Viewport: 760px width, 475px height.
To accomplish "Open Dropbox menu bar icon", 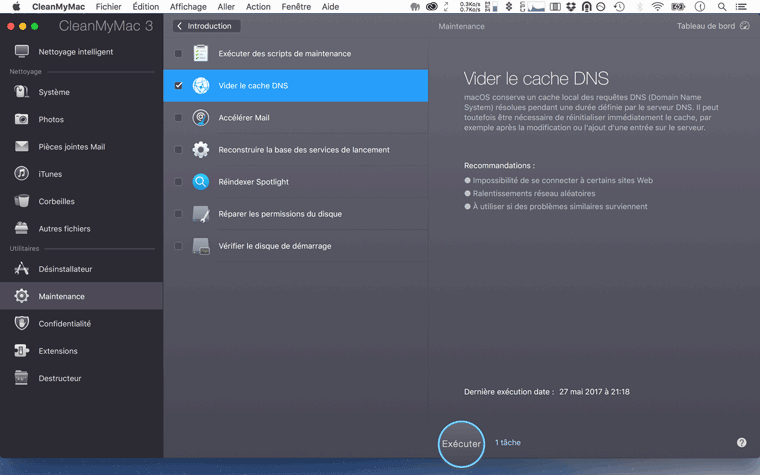I will tap(571, 7).
